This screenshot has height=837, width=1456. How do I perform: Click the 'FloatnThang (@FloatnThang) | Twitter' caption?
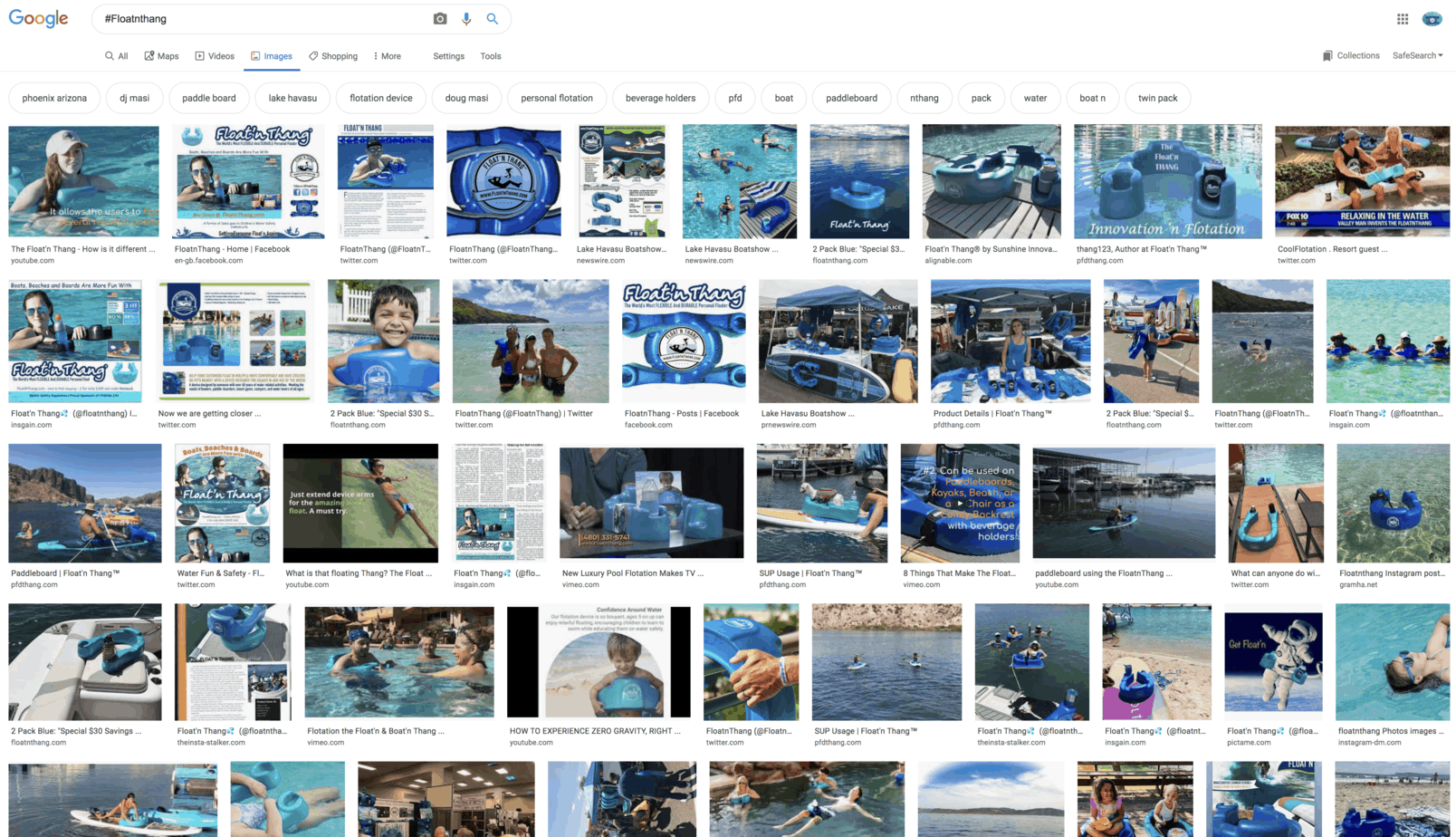click(x=523, y=414)
